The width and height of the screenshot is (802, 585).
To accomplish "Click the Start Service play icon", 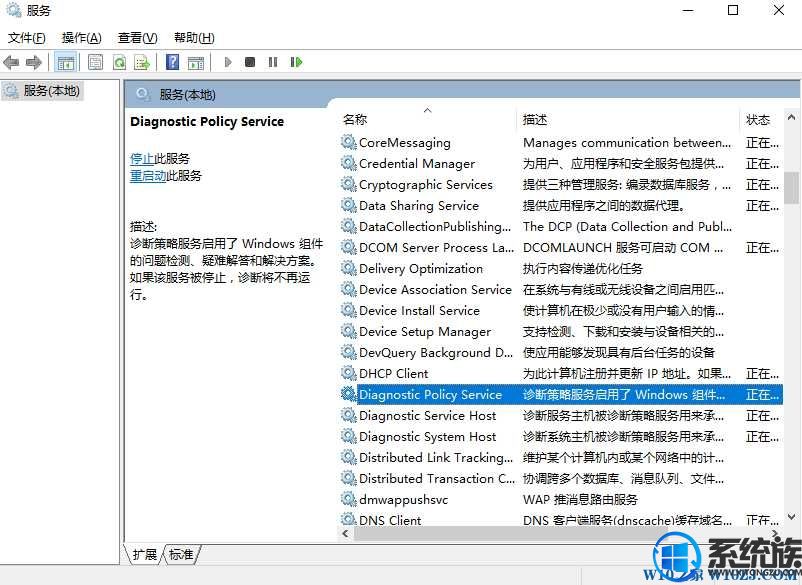I will [x=228, y=62].
